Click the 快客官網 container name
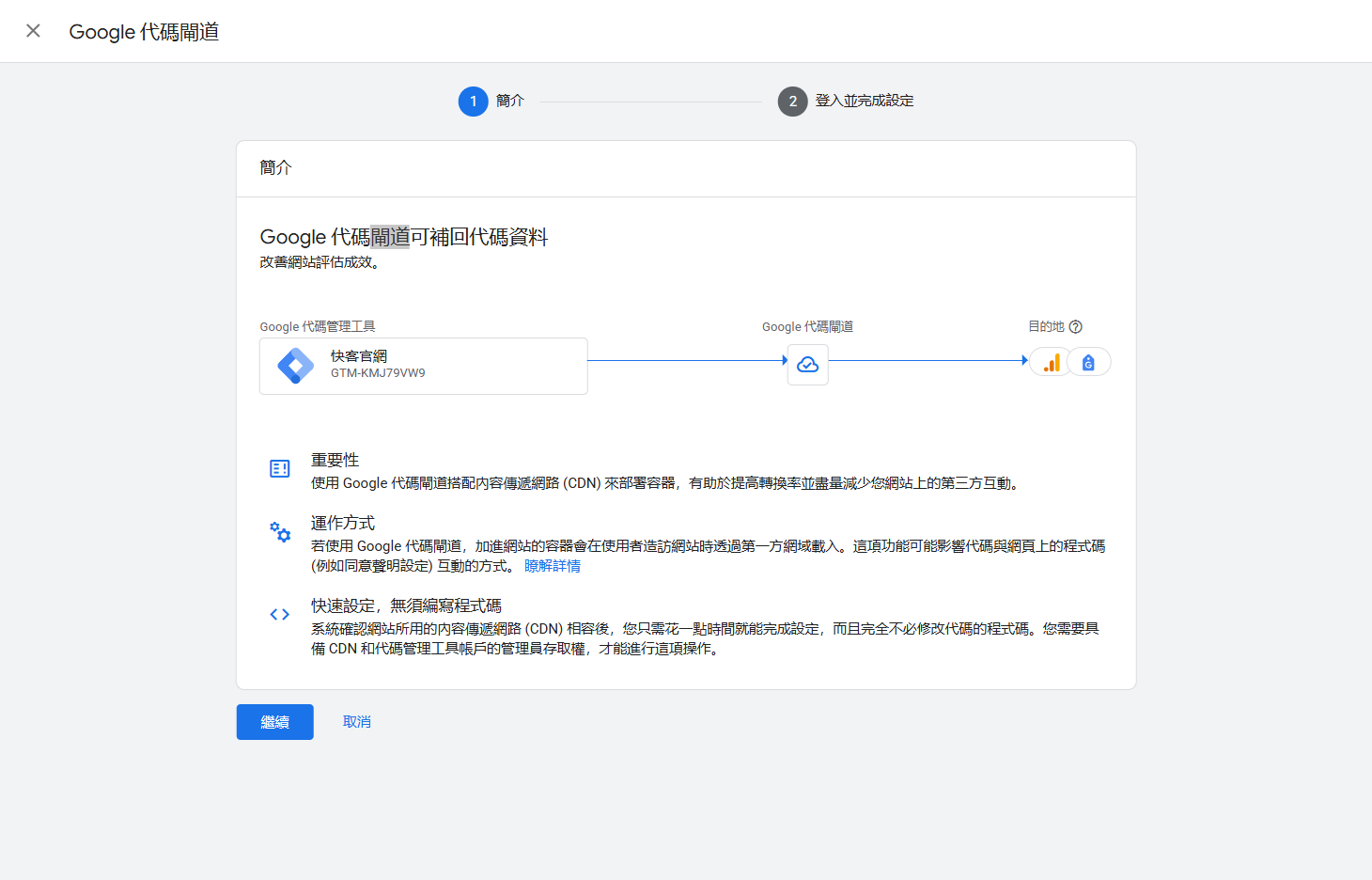Viewport: 1372px width, 880px height. [x=359, y=356]
